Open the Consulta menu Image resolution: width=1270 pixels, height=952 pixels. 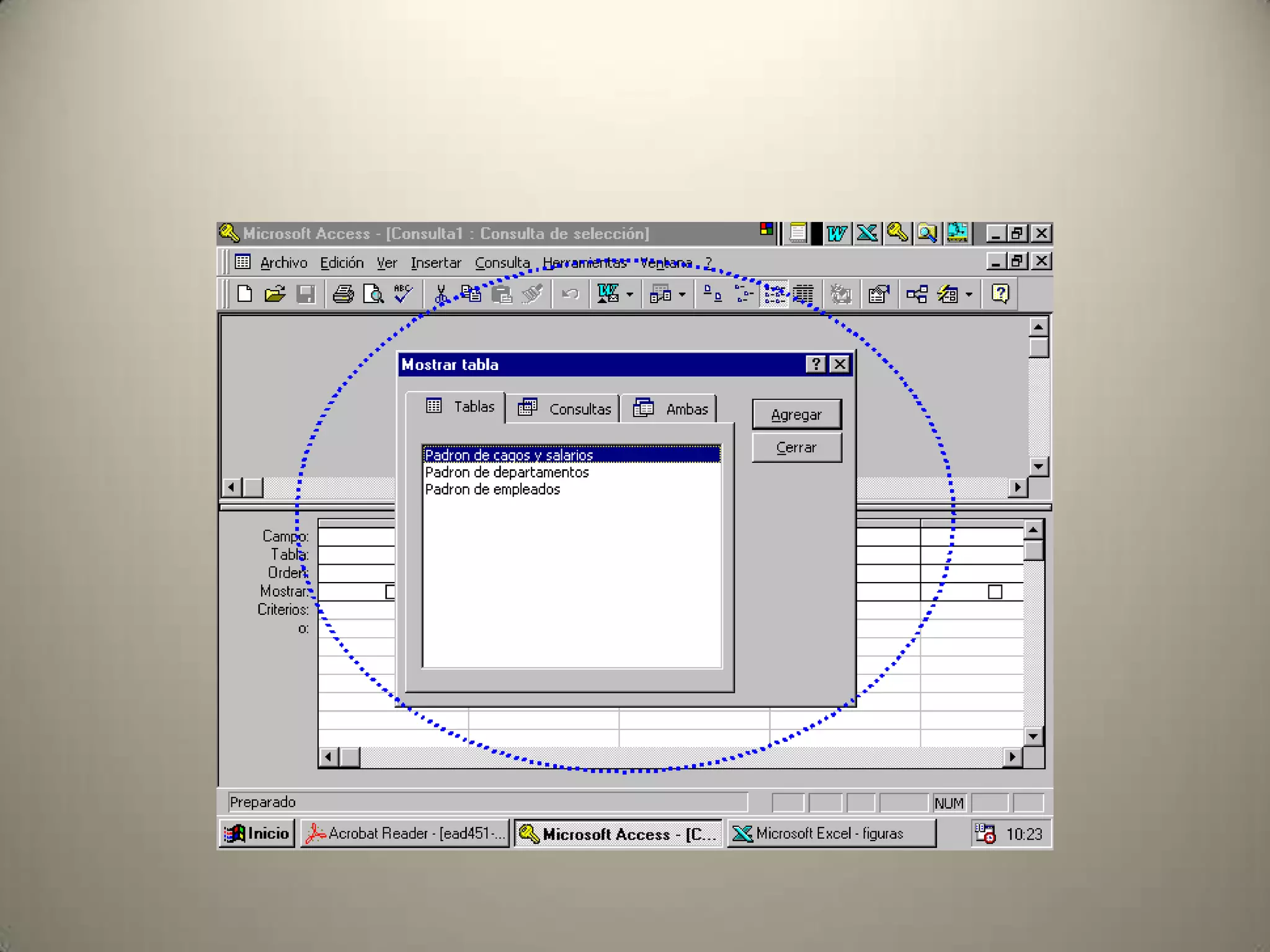502,263
